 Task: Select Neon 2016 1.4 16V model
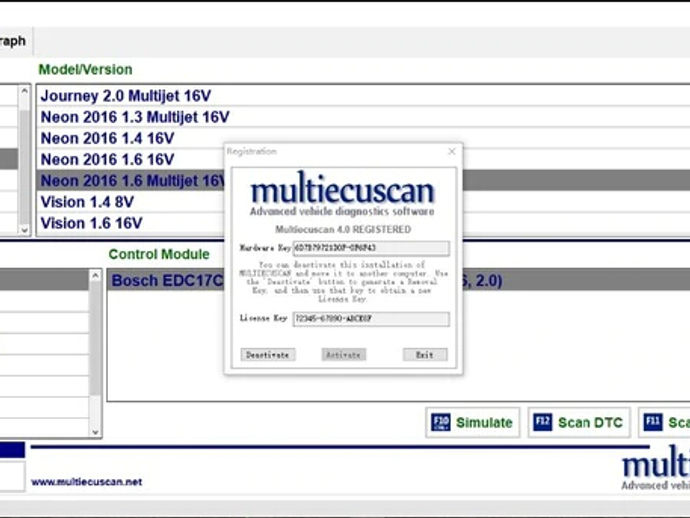[363, 138]
